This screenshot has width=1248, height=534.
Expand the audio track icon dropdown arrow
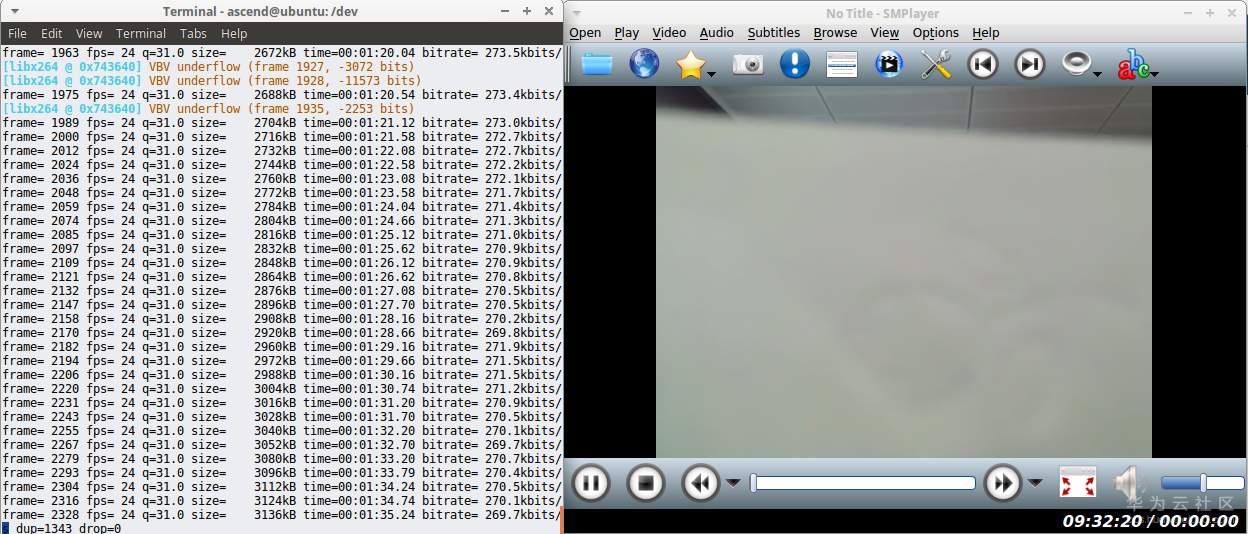(1097, 73)
